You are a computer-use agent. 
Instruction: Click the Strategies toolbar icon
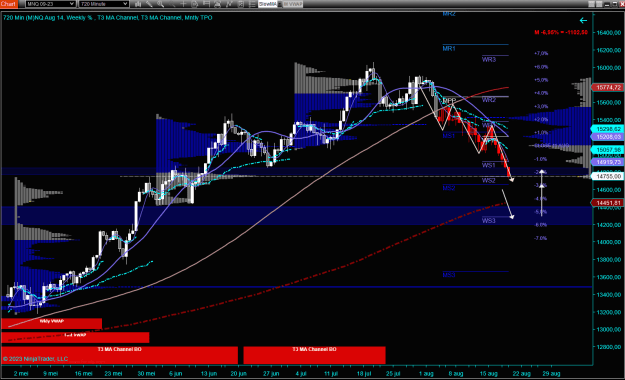240,4
